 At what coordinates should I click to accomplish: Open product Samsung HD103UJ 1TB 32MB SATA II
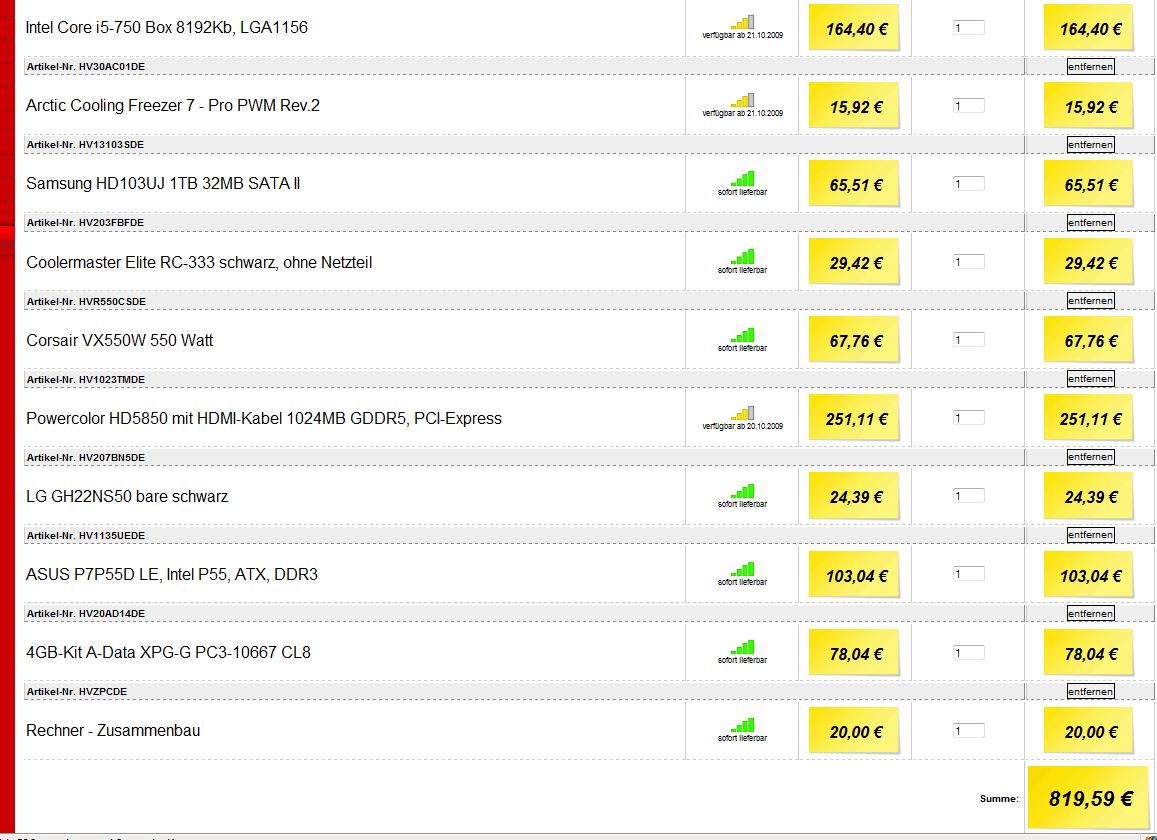tap(163, 184)
